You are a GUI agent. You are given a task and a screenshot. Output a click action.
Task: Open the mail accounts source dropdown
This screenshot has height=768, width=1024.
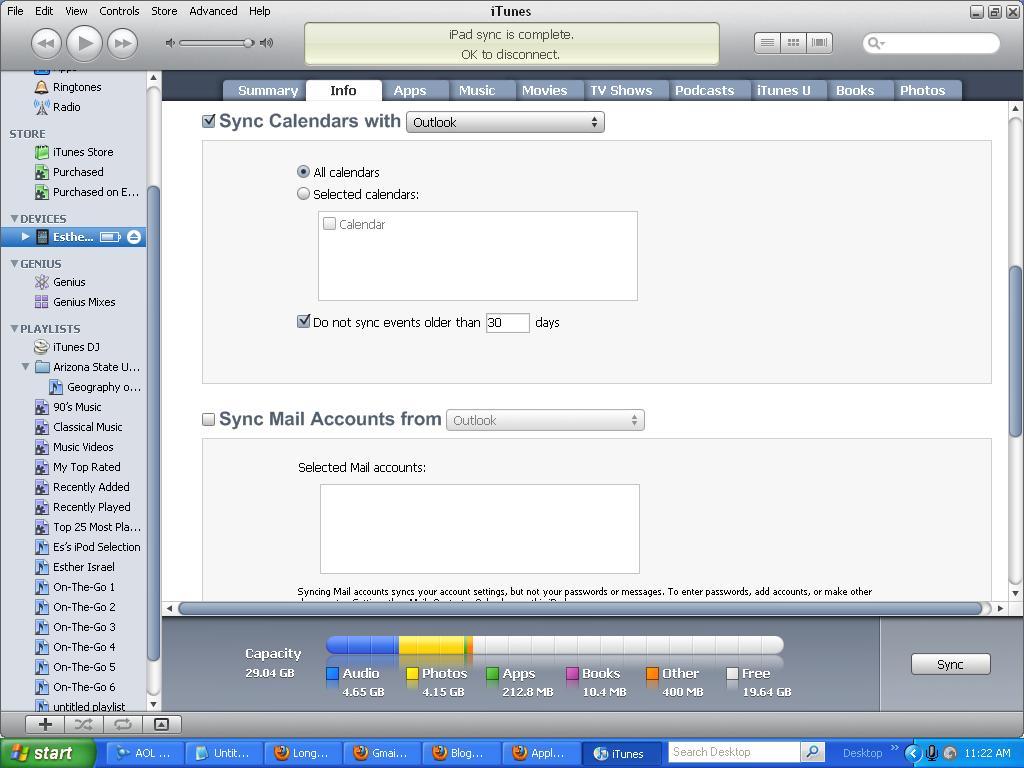point(545,419)
